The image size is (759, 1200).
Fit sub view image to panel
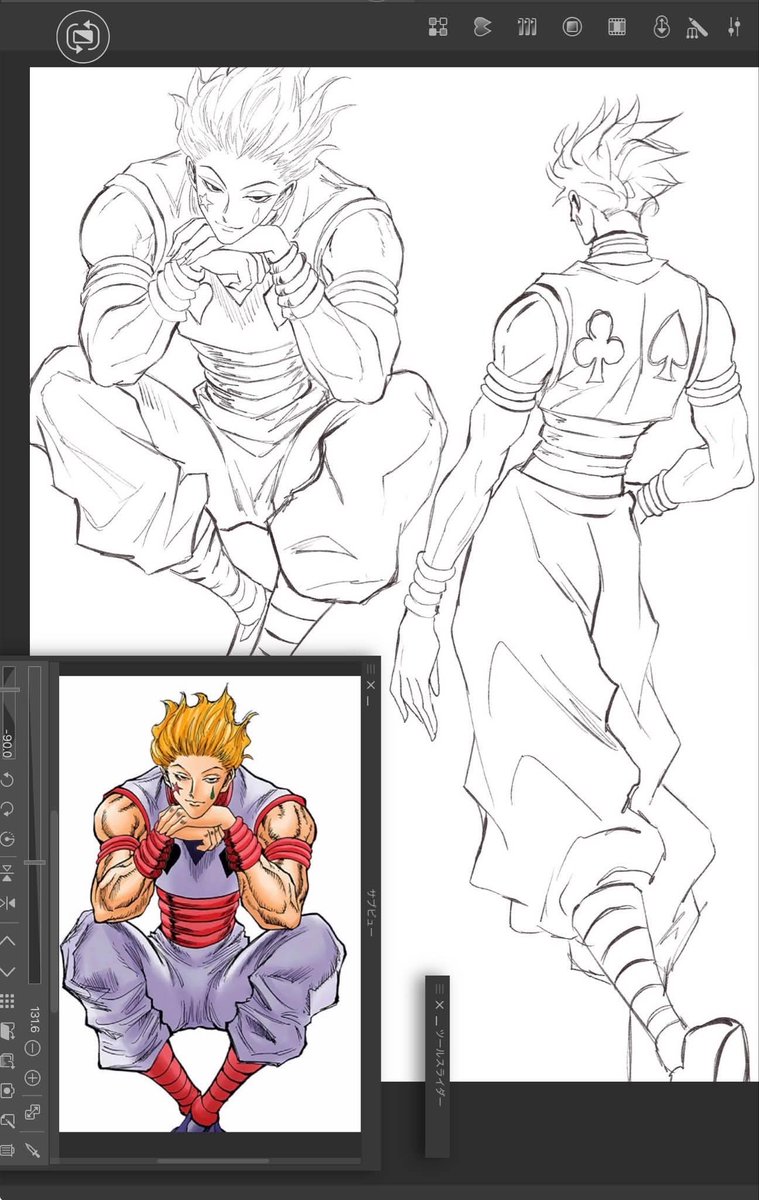[x=33, y=1112]
